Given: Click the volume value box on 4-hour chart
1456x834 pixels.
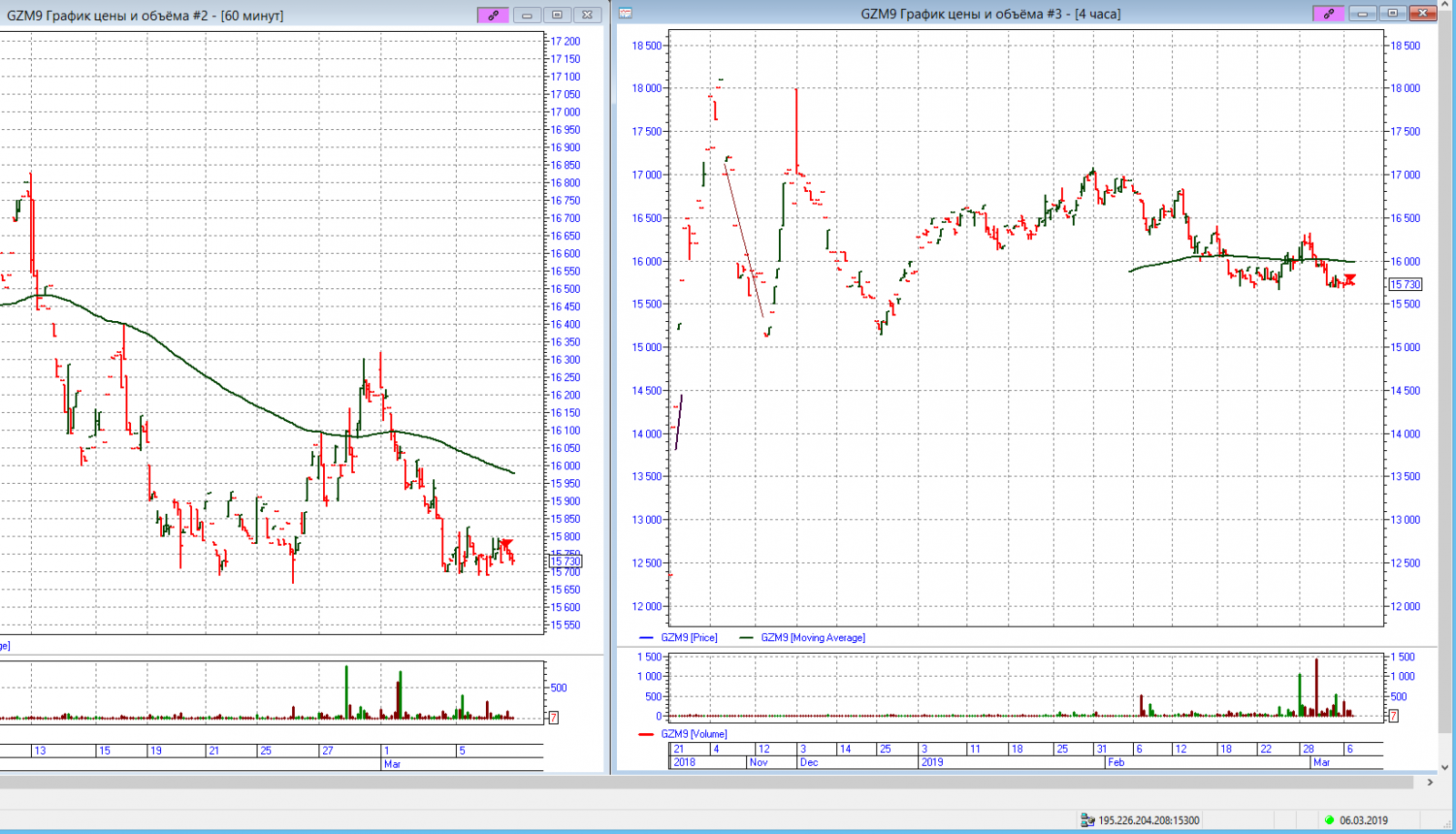Looking at the screenshot, I should 1392,717.
